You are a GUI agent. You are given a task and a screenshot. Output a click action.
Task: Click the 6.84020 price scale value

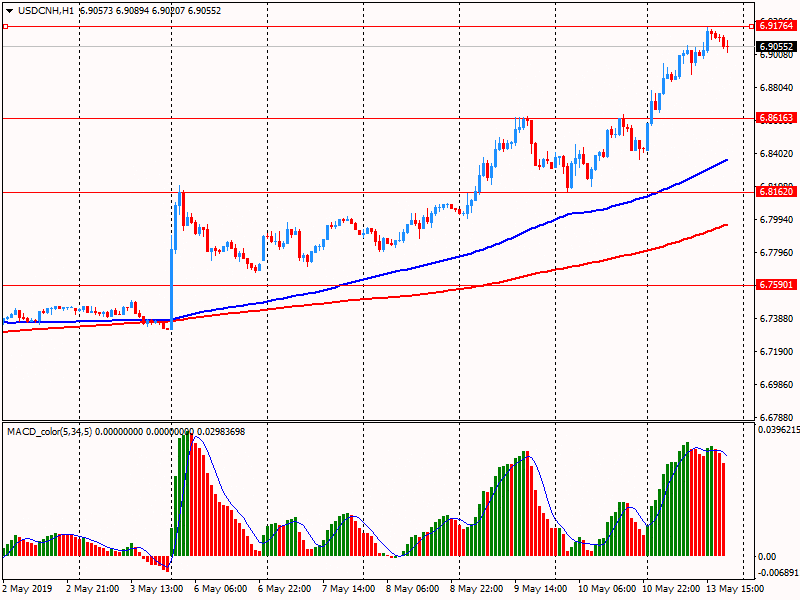pyautogui.click(x=777, y=154)
